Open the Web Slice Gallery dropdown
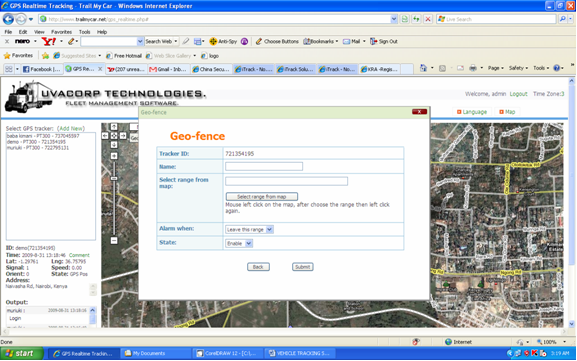The height and width of the screenshot is (361, 577). [195, 56]
